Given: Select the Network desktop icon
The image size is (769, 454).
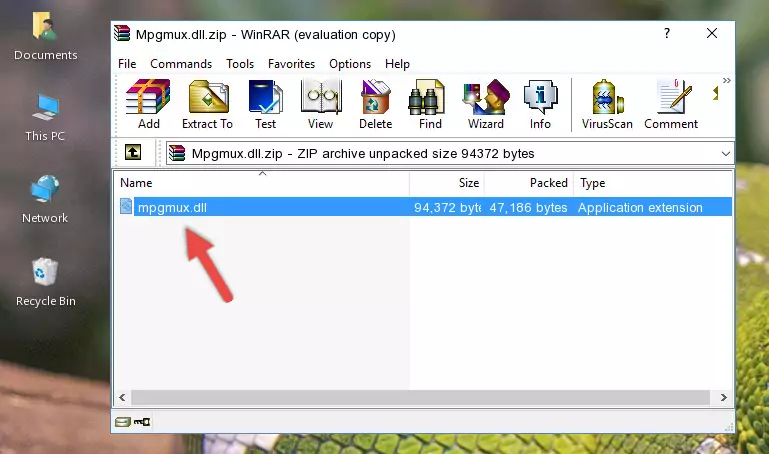Looking at the screenshot, I should click(x=45, y=200).
